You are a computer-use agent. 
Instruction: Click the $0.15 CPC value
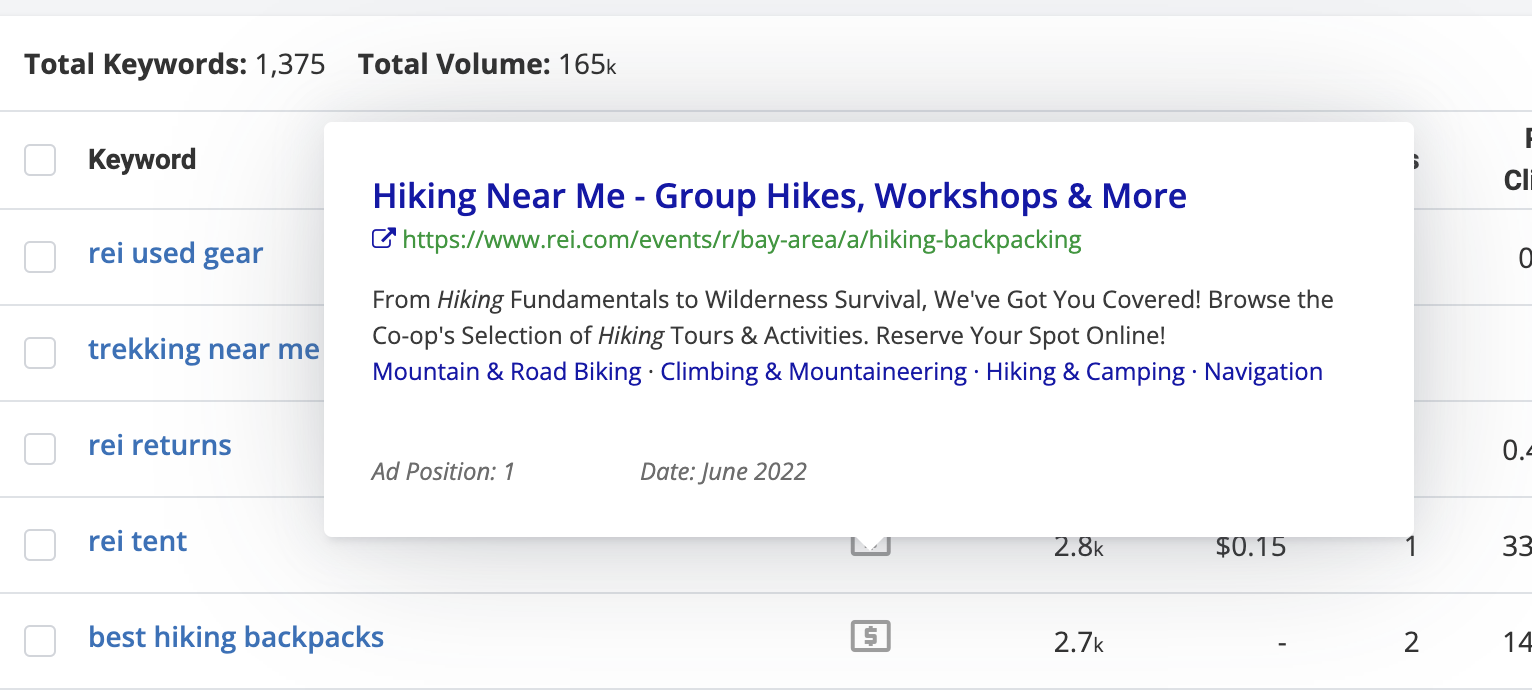coord(1250,546)
